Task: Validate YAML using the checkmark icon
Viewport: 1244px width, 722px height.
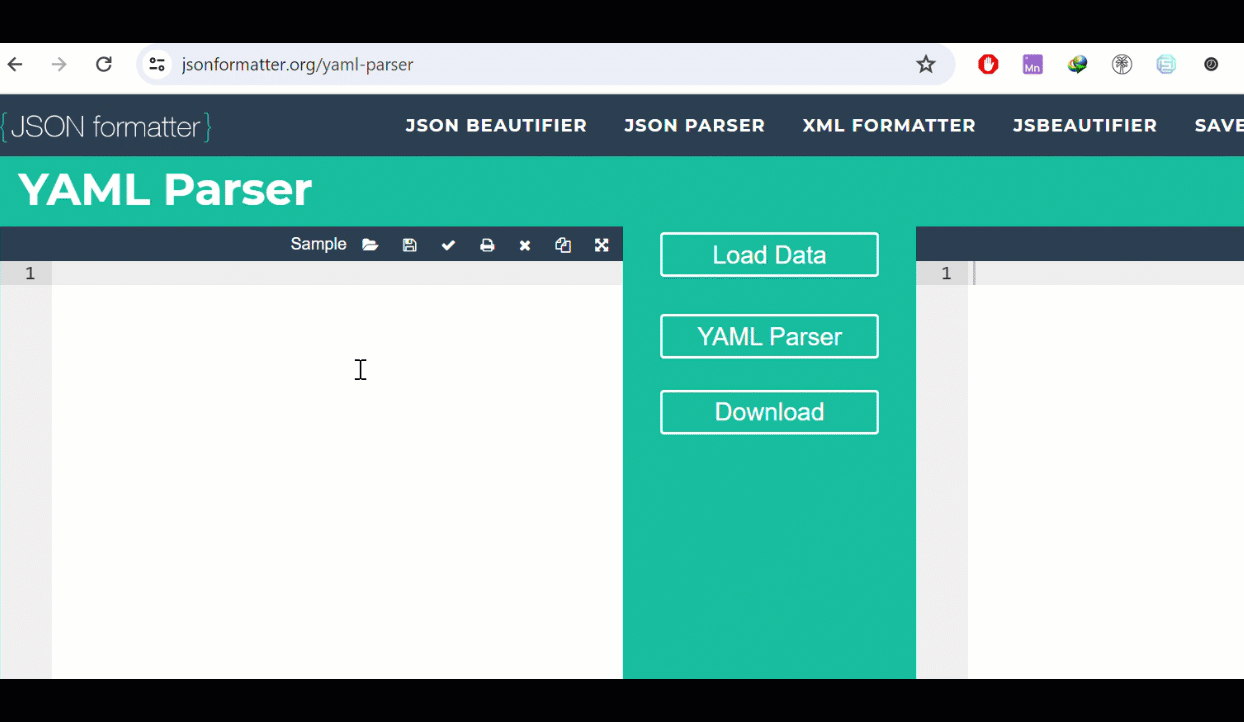Action: (x=448, y=244)
